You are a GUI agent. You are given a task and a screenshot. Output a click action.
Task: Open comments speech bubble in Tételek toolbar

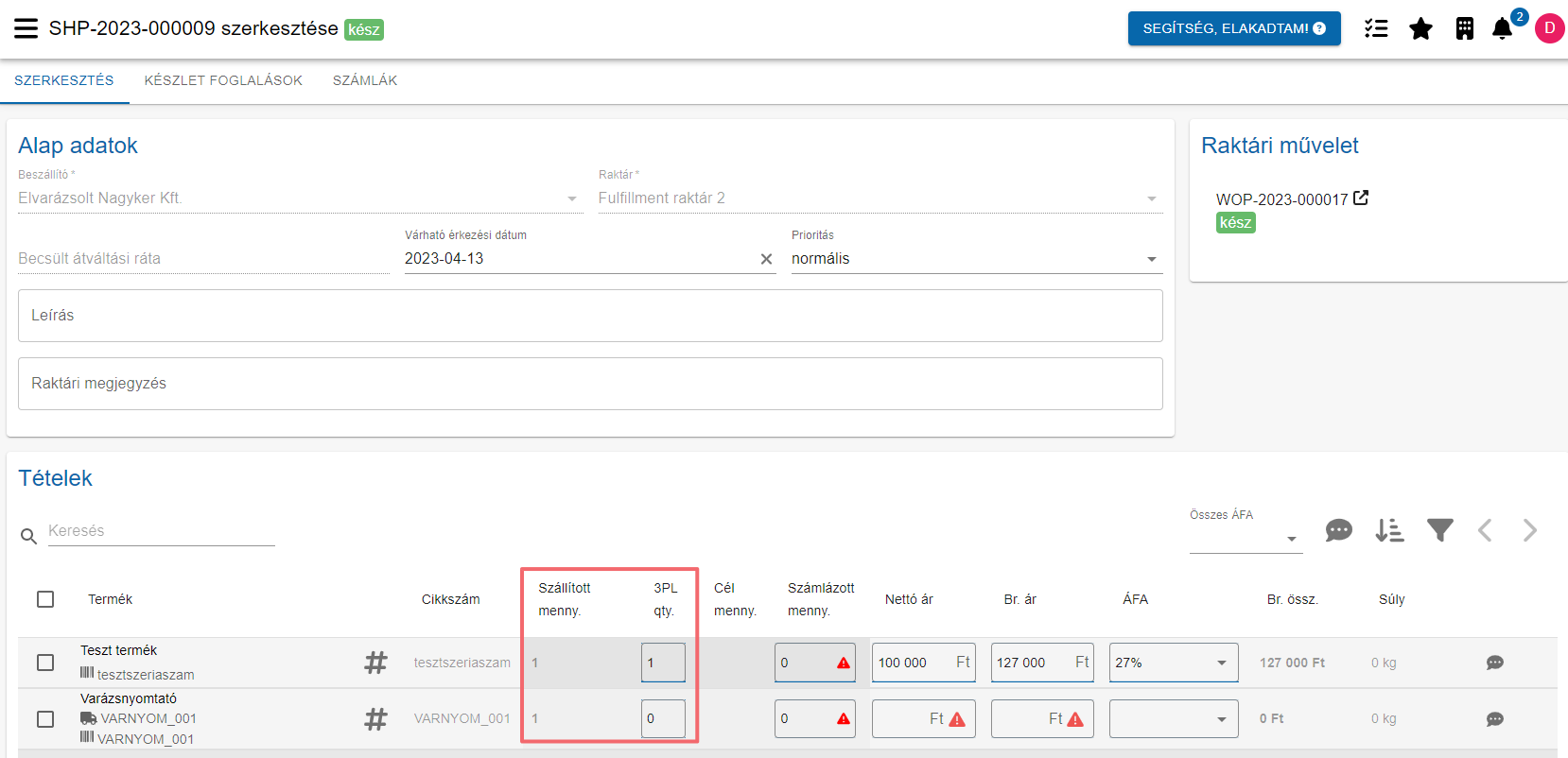click(x=1338, y=530)
